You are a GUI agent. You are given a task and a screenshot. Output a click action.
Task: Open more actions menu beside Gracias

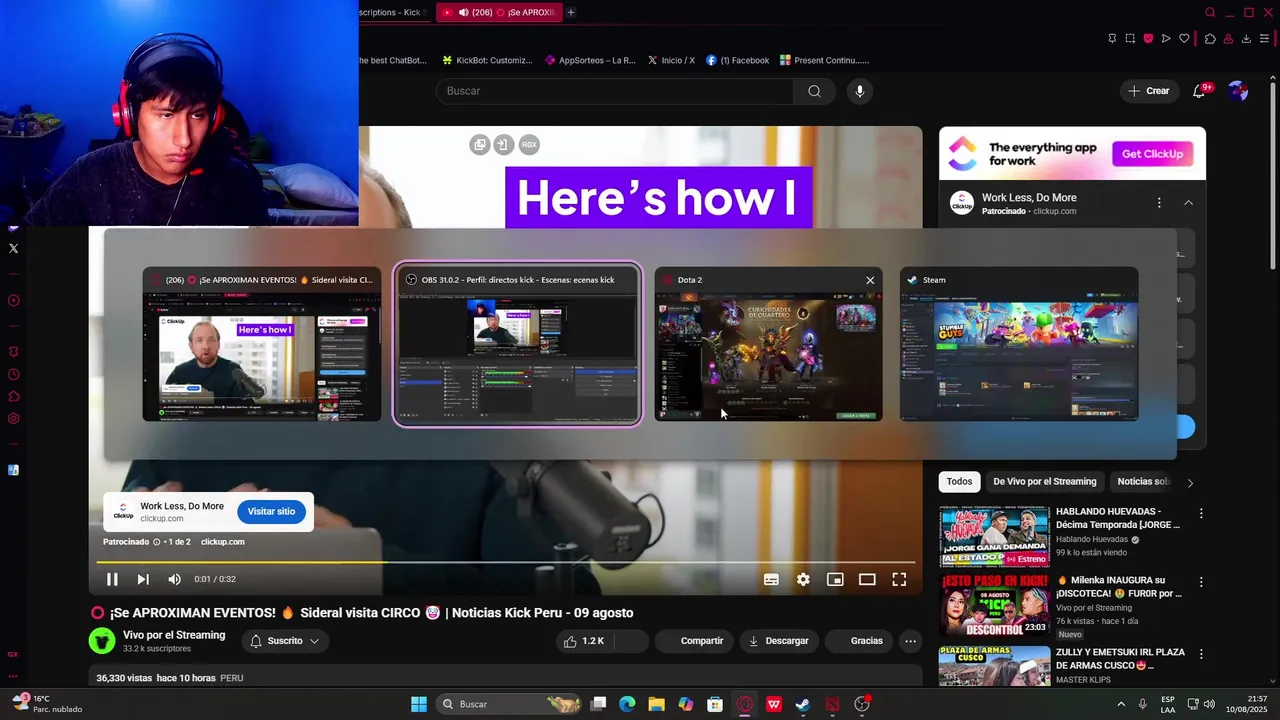[x=910, y=641]
